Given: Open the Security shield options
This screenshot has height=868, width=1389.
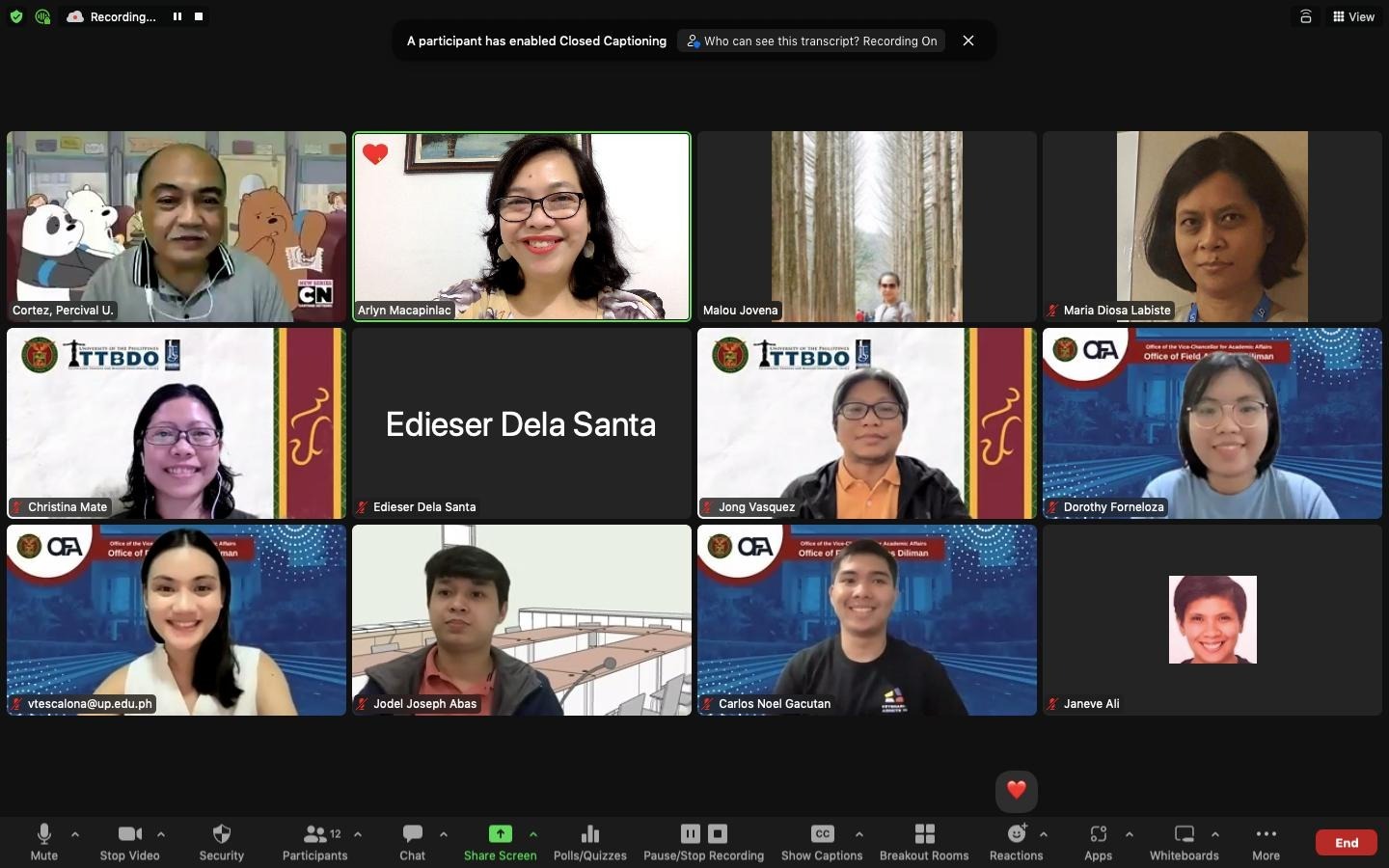Looking at the screenshot, I should click(x=221, y=841).
